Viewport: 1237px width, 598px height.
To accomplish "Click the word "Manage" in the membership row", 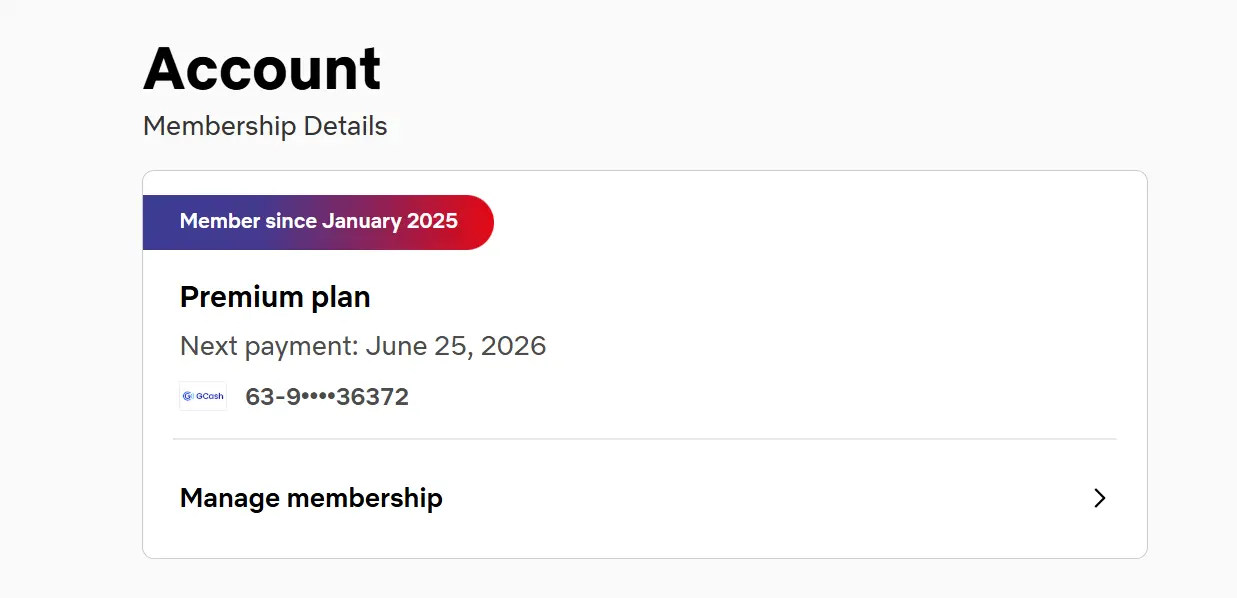I will (x=229, y=498).
